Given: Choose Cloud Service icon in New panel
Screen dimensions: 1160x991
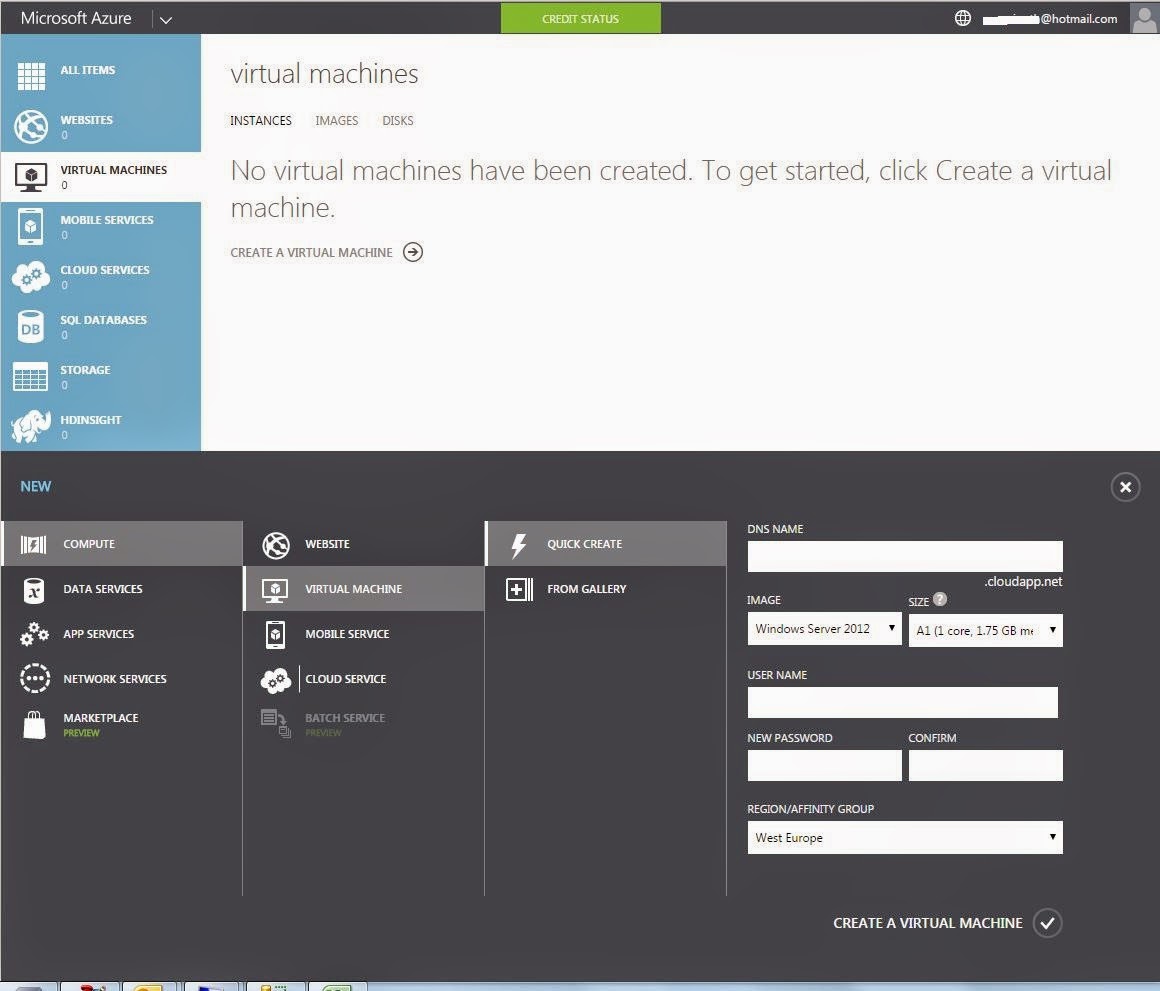Looking at the screenshot, I should tap(276, 680).
